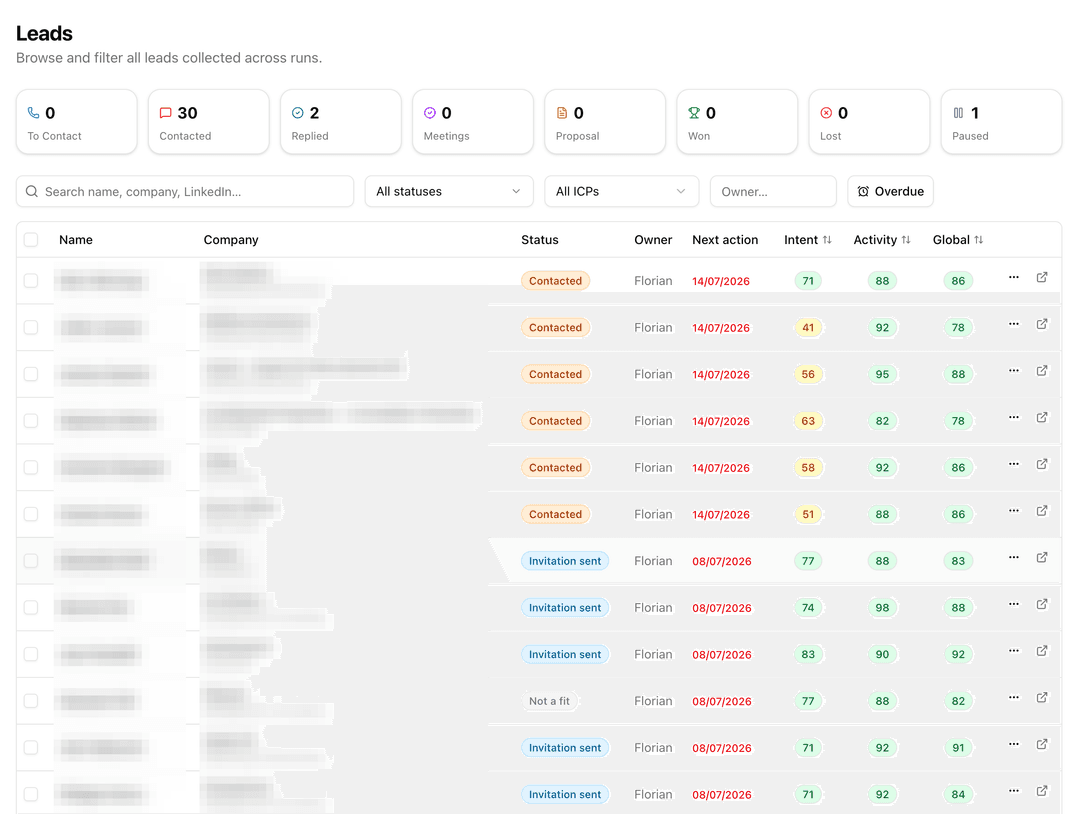Open the actions menu on the "Not a fit" row
Image resolution: width=1080 pixels, height=814 pixels.
1013,698
